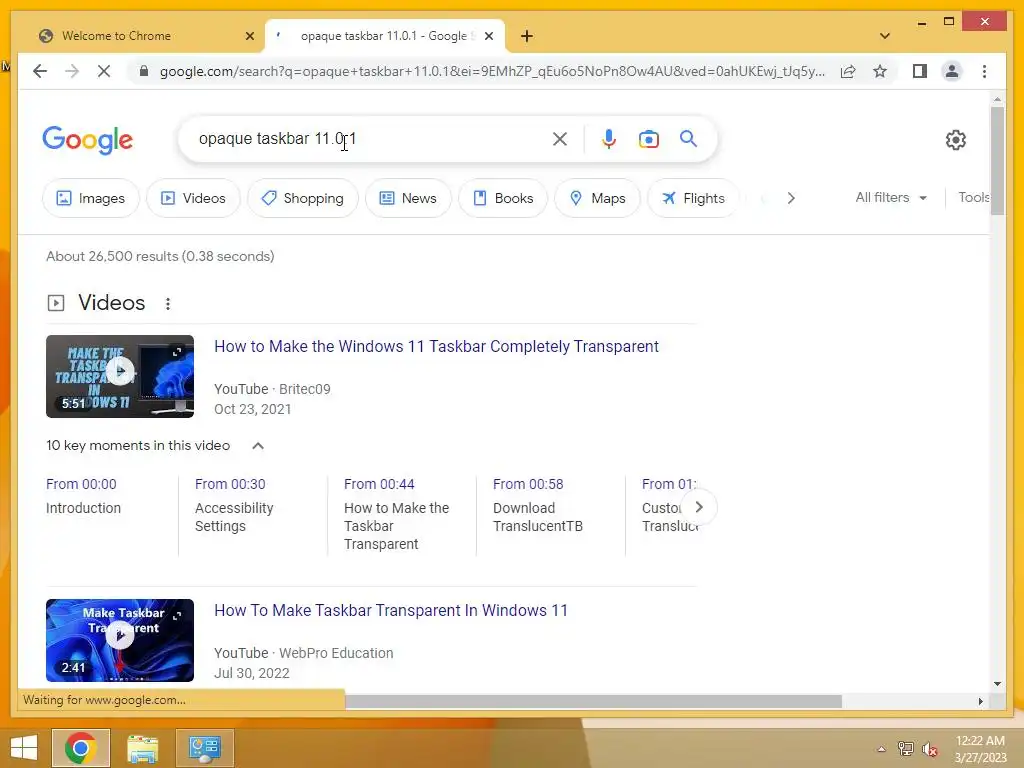
Task: Play the Britec09 video thumbnail
Action: click(120, 376)
